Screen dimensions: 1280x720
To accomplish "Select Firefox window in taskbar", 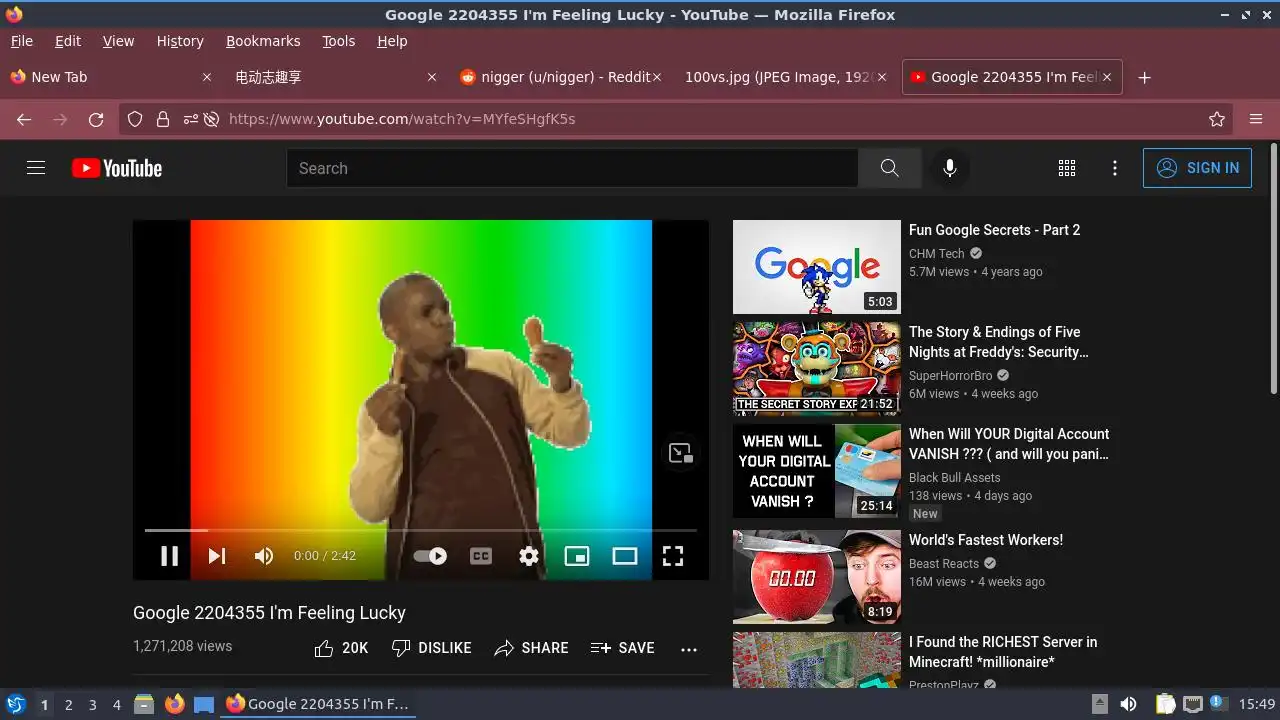I will [318, 704].
